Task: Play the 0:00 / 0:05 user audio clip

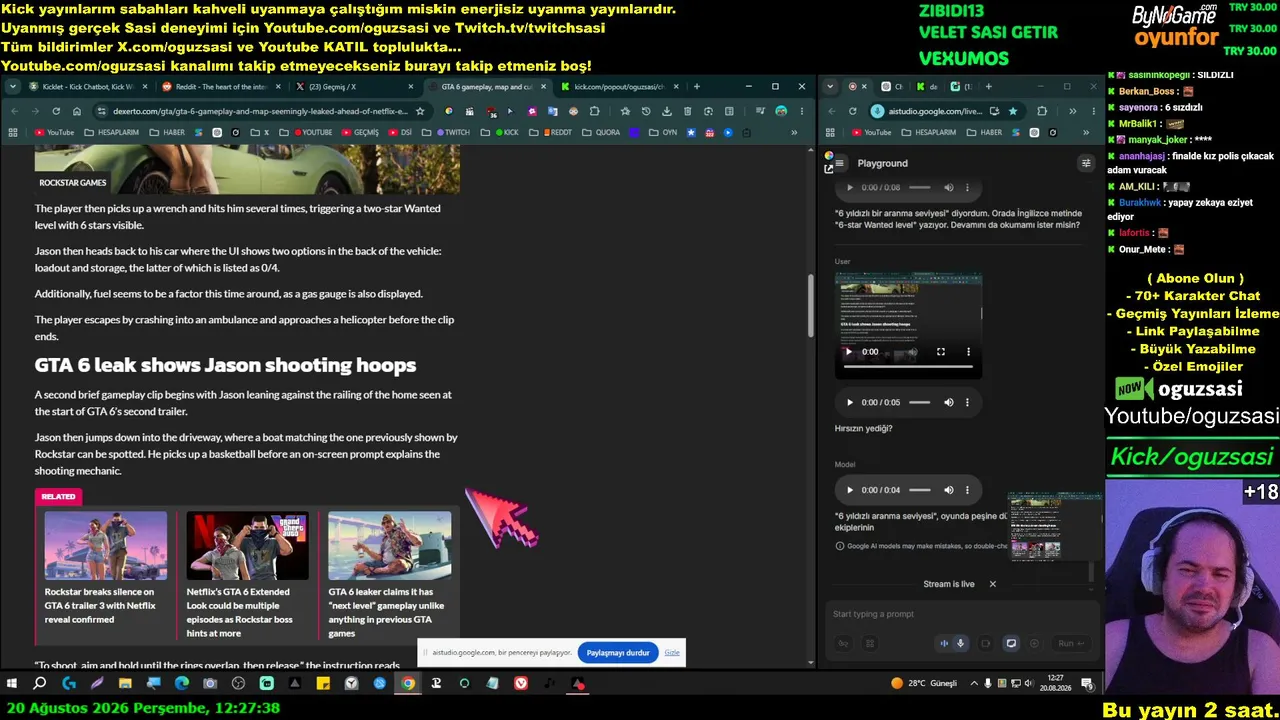Action: [850, 402]
